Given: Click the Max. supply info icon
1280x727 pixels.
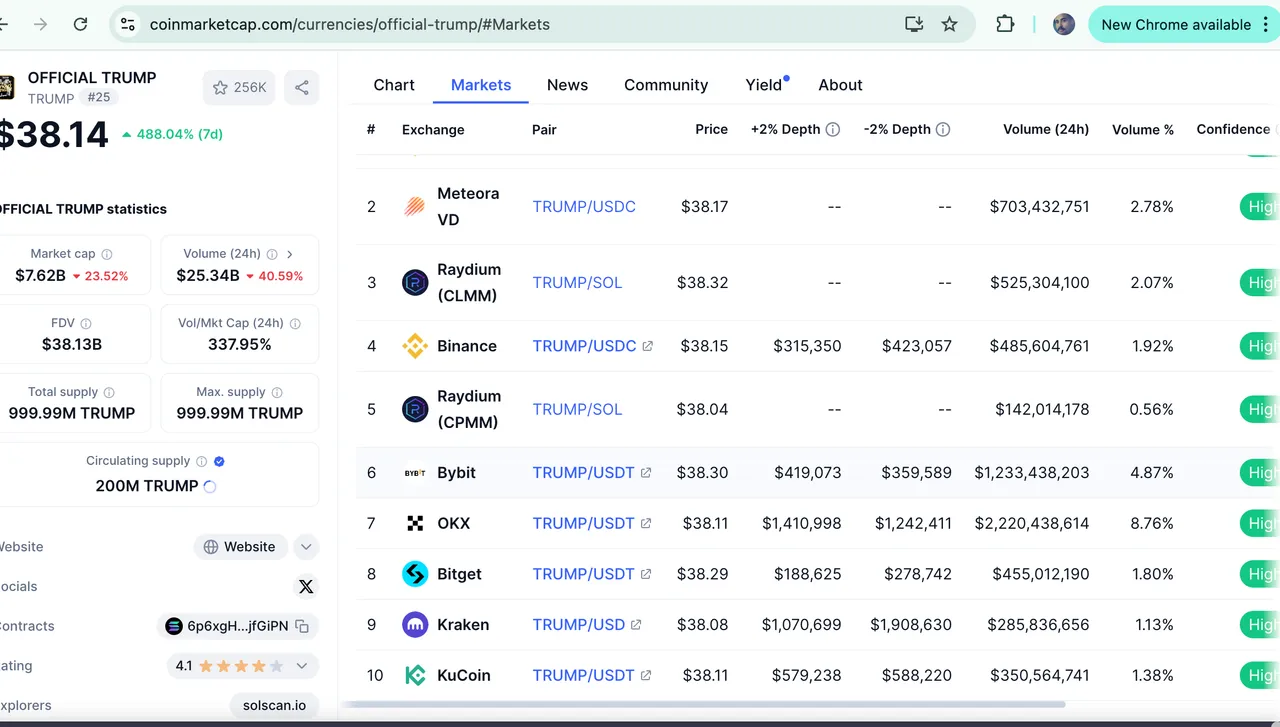Looking at the screenshot, I should tap(277, 393).
